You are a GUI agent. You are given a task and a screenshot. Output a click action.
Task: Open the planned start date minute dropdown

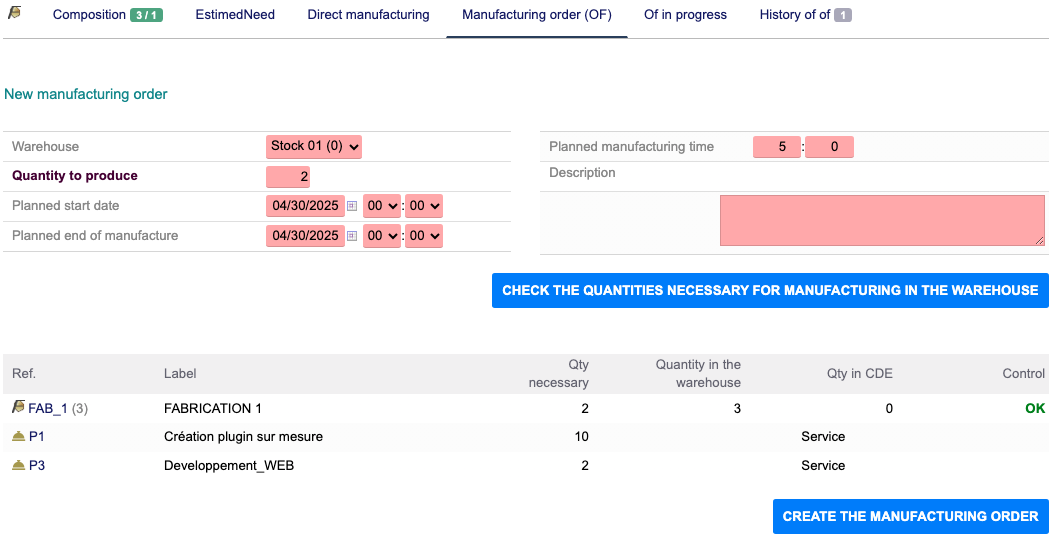pos(423,206)
